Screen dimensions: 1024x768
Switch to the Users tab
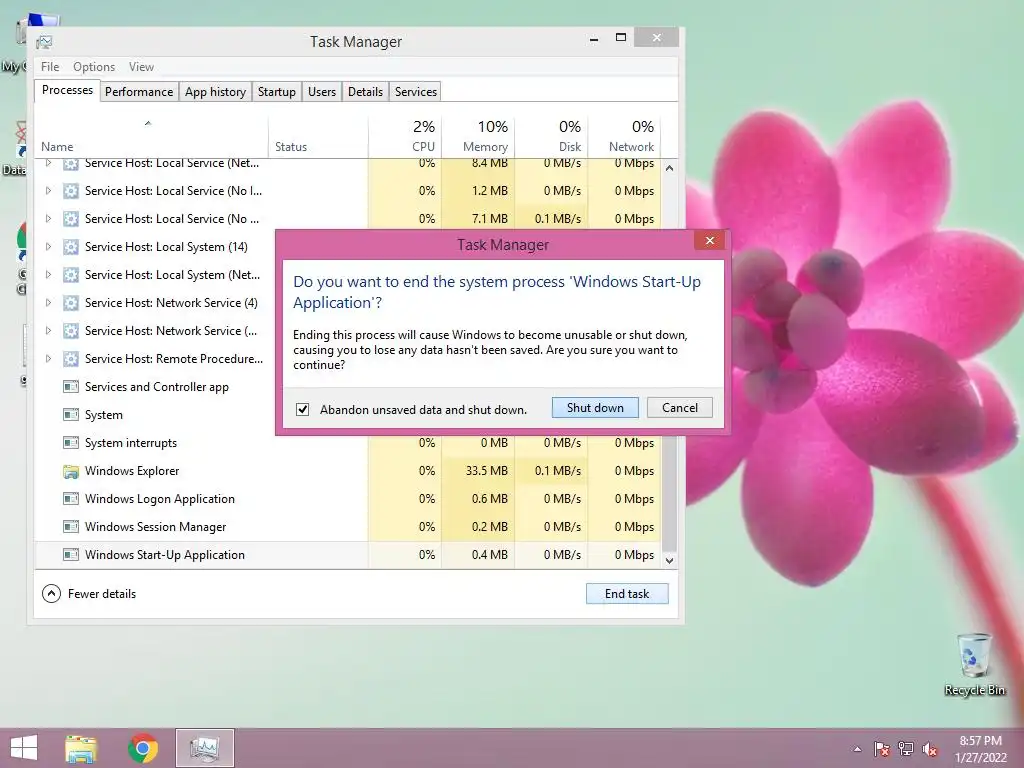point(322,91)
